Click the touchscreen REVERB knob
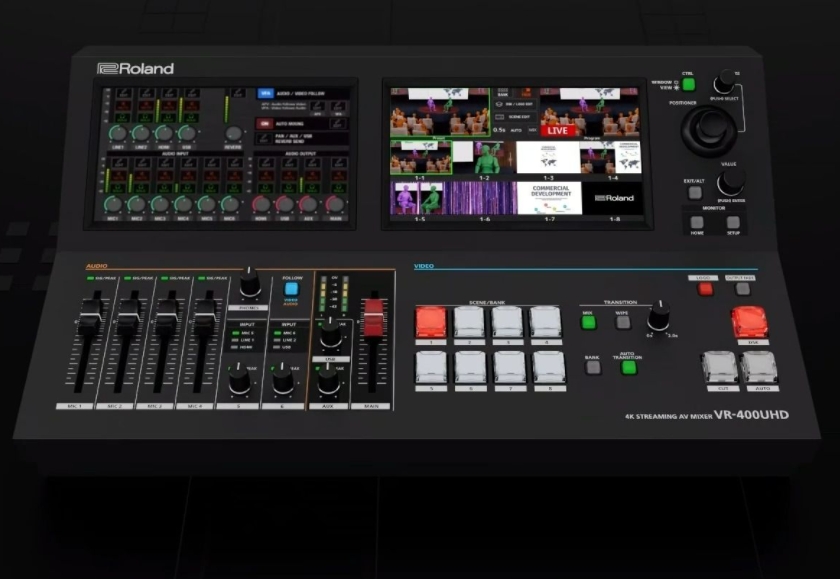Image resolution: width=840 pixels, height=579 pixels. 234,133
